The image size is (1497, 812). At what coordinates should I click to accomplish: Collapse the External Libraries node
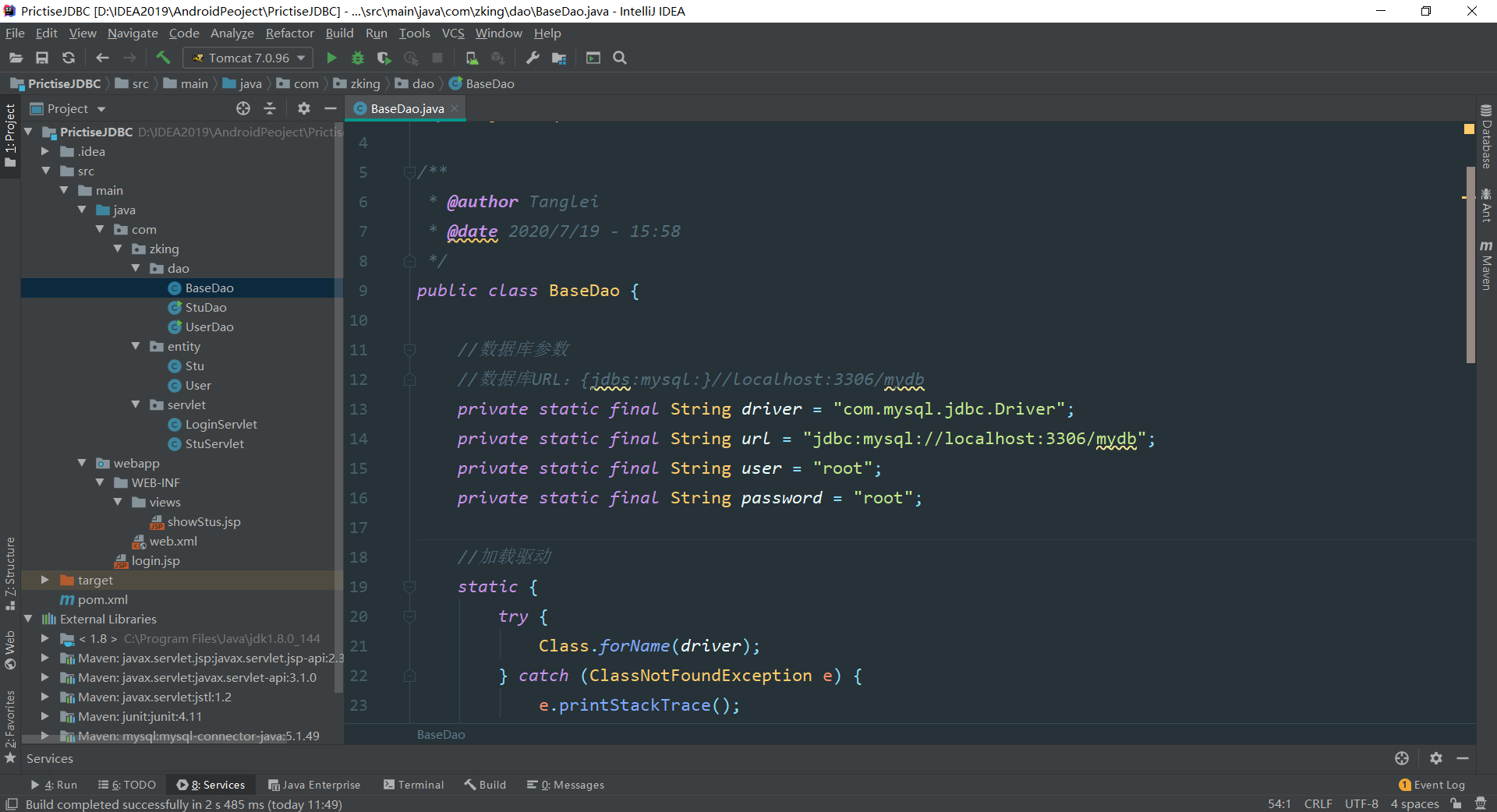pos(28,619)
